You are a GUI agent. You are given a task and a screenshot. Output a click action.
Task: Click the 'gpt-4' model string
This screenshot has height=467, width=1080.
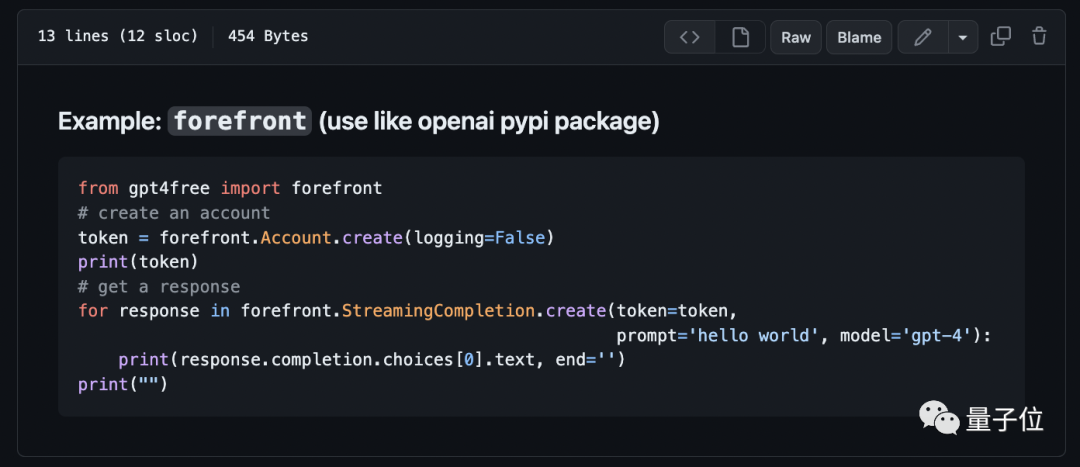pos(941,335)
